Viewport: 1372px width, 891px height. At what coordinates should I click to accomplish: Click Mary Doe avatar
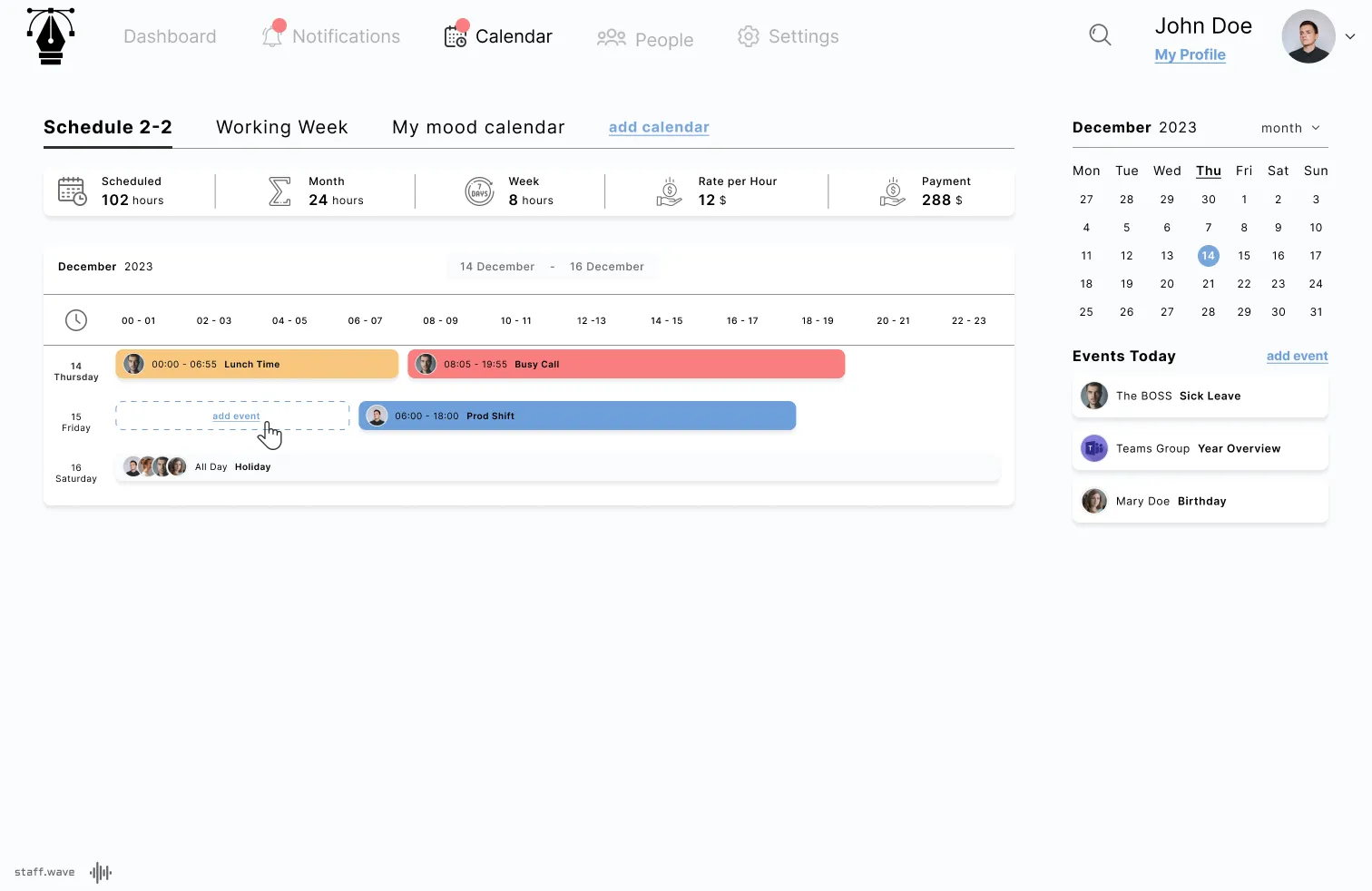(x=1094, y=501)
